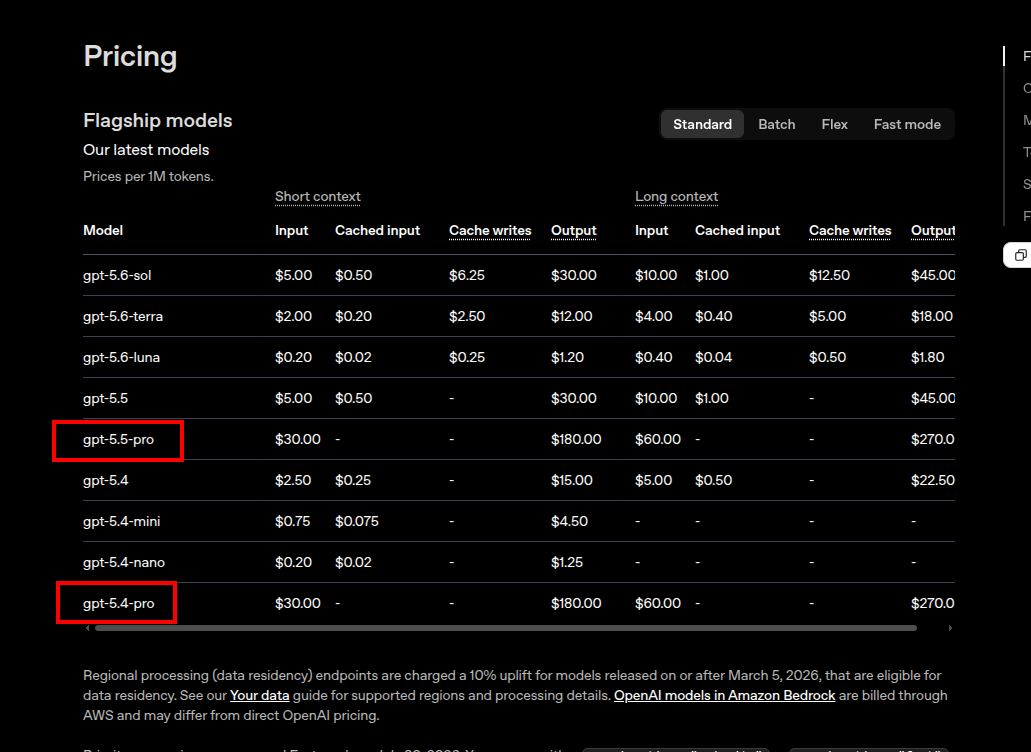Click "Output" header under Short context

click(x=573, y=231)
